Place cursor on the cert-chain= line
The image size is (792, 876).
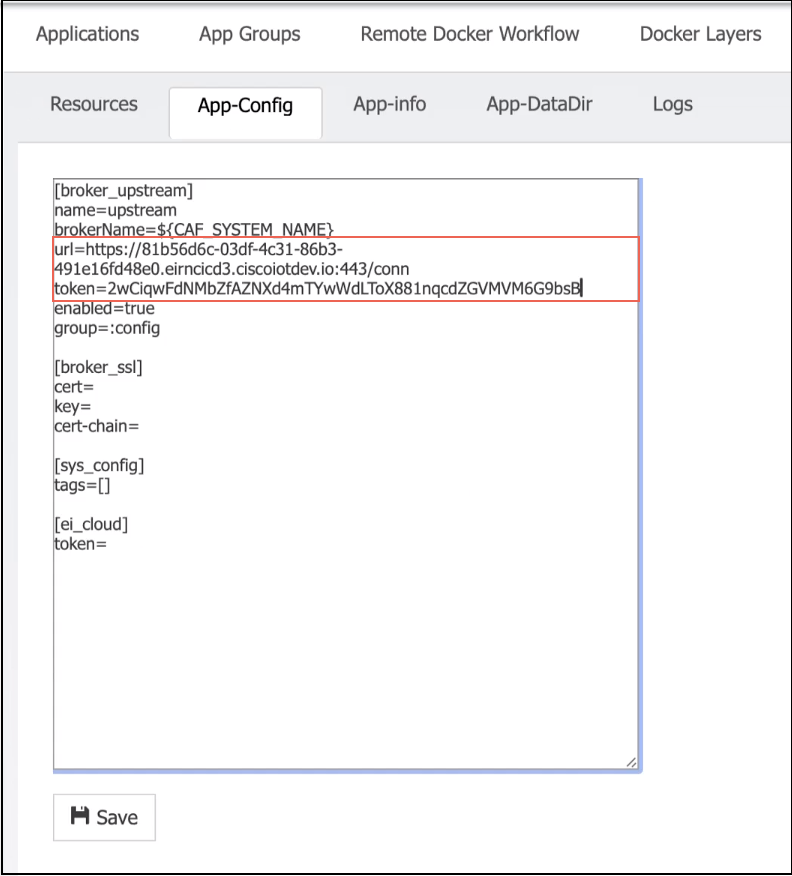click(97, 426)
